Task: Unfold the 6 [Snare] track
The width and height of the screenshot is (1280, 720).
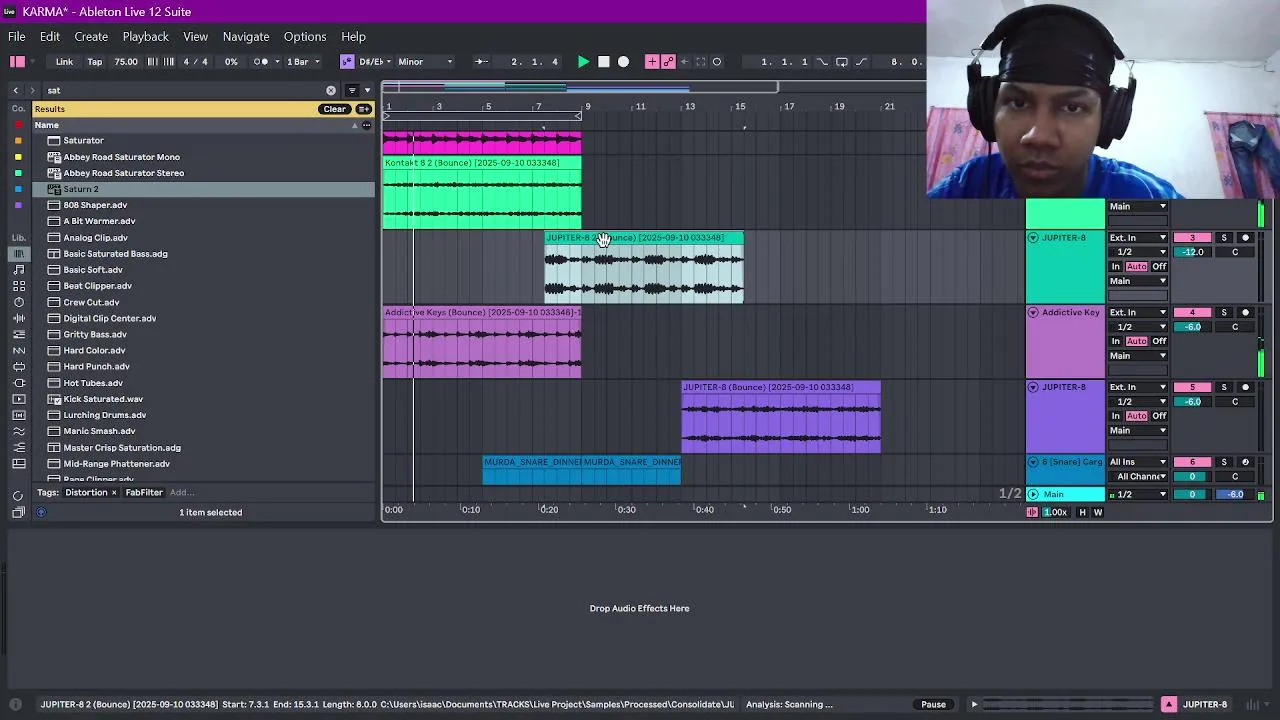Action: point(1033,462)
